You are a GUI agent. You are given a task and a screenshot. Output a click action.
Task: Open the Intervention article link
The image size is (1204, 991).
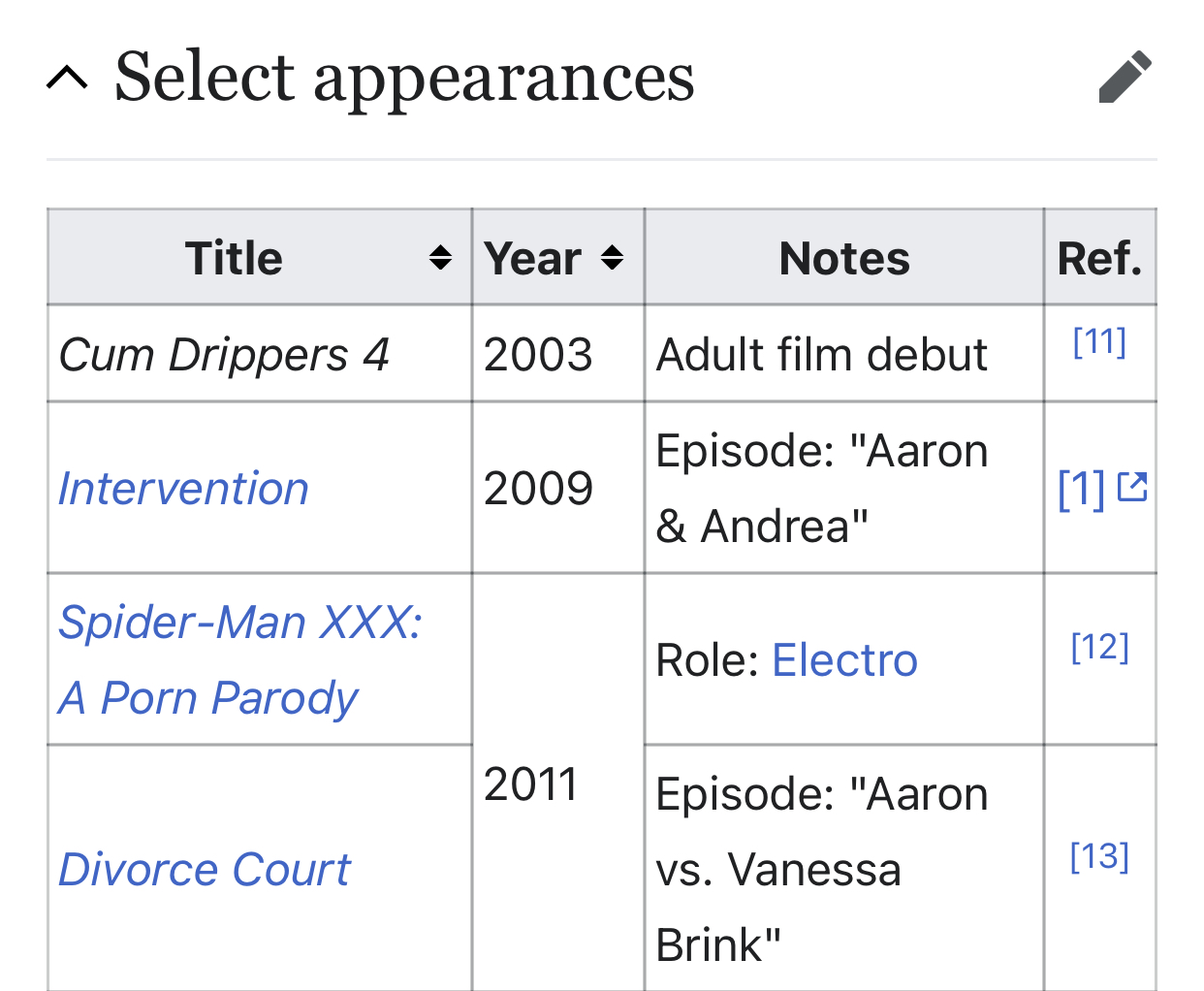183,488
